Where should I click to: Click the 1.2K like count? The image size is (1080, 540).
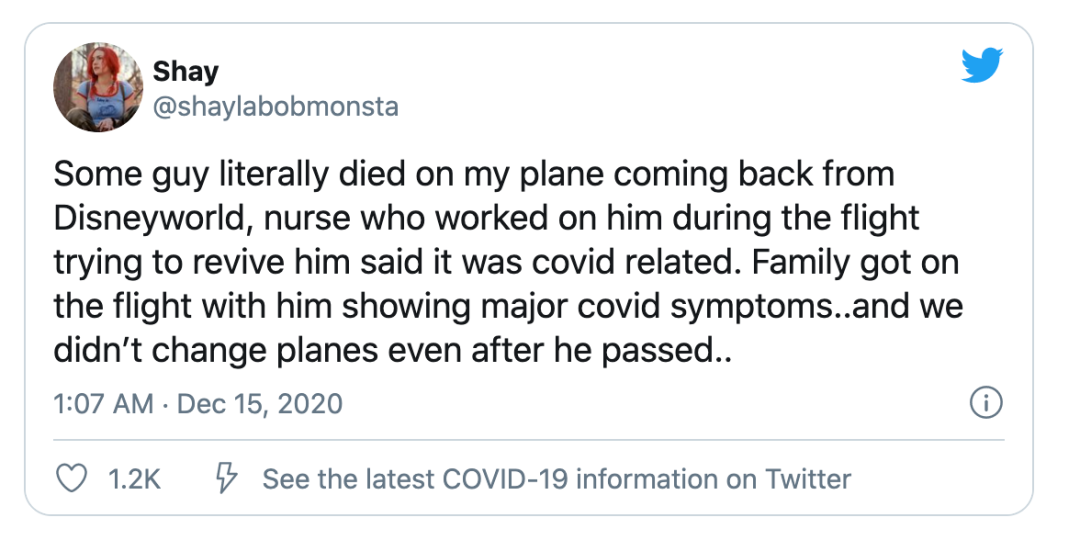(132, 479)
